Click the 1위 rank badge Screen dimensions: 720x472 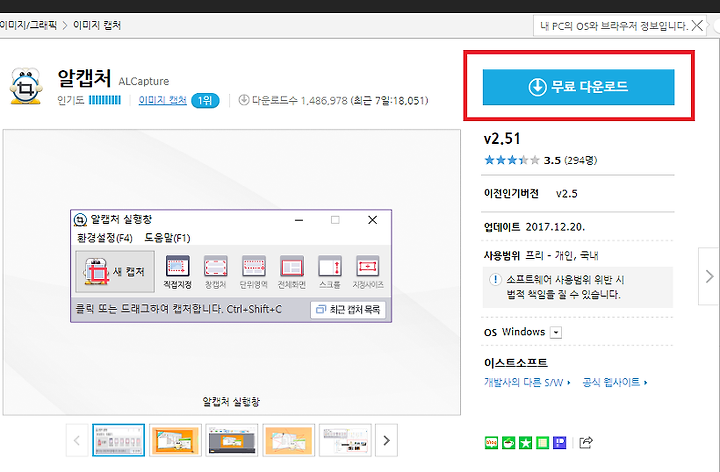(x=205, y=101)
